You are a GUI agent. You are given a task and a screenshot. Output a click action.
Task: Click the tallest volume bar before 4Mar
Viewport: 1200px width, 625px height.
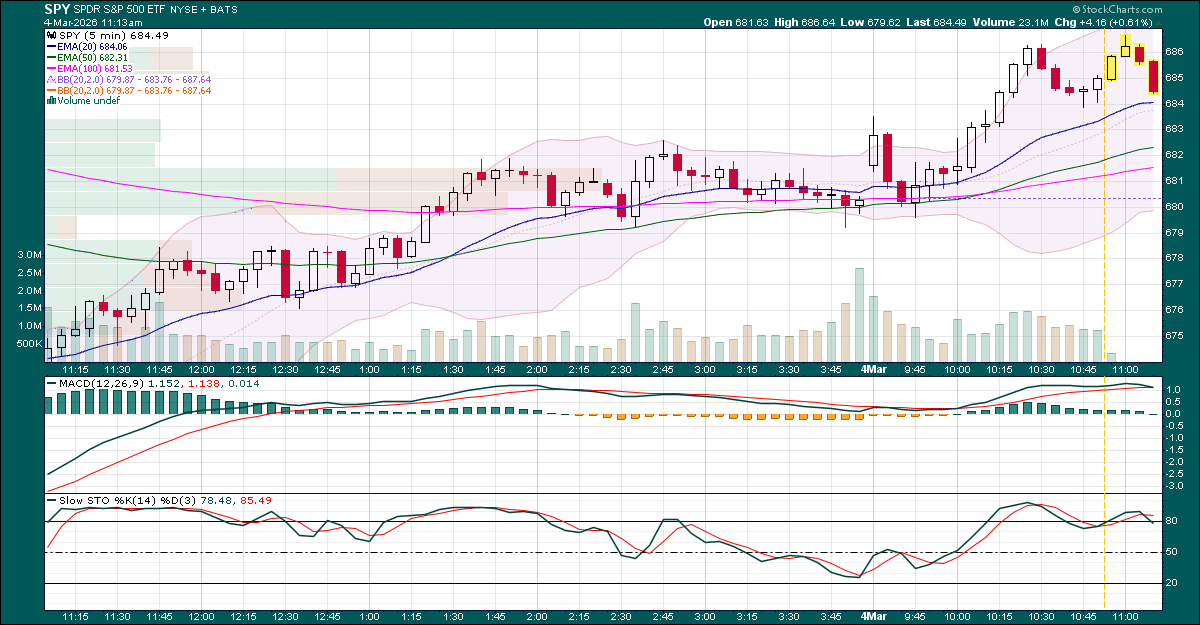click(859, 314)
